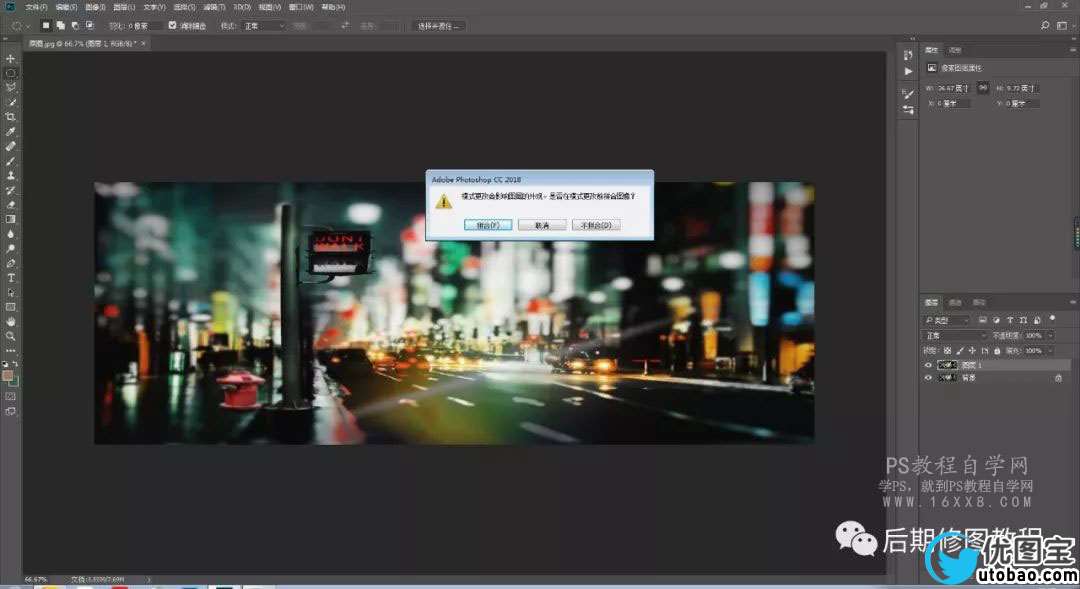Open the Actions panel play icon
Viewport: 1080px width, 589px height.
point(908,72)
